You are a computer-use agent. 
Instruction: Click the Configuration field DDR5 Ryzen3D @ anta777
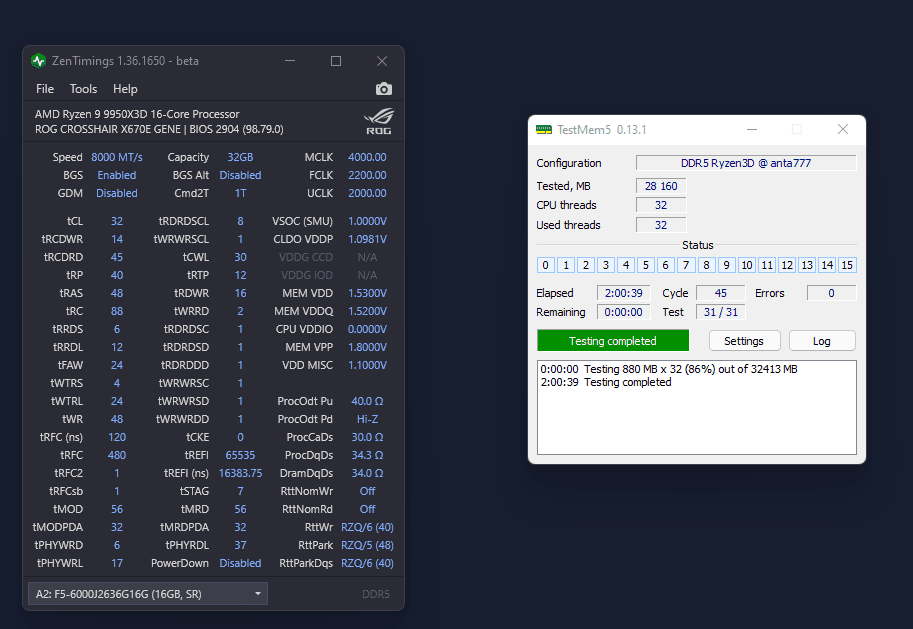[746, 163]
